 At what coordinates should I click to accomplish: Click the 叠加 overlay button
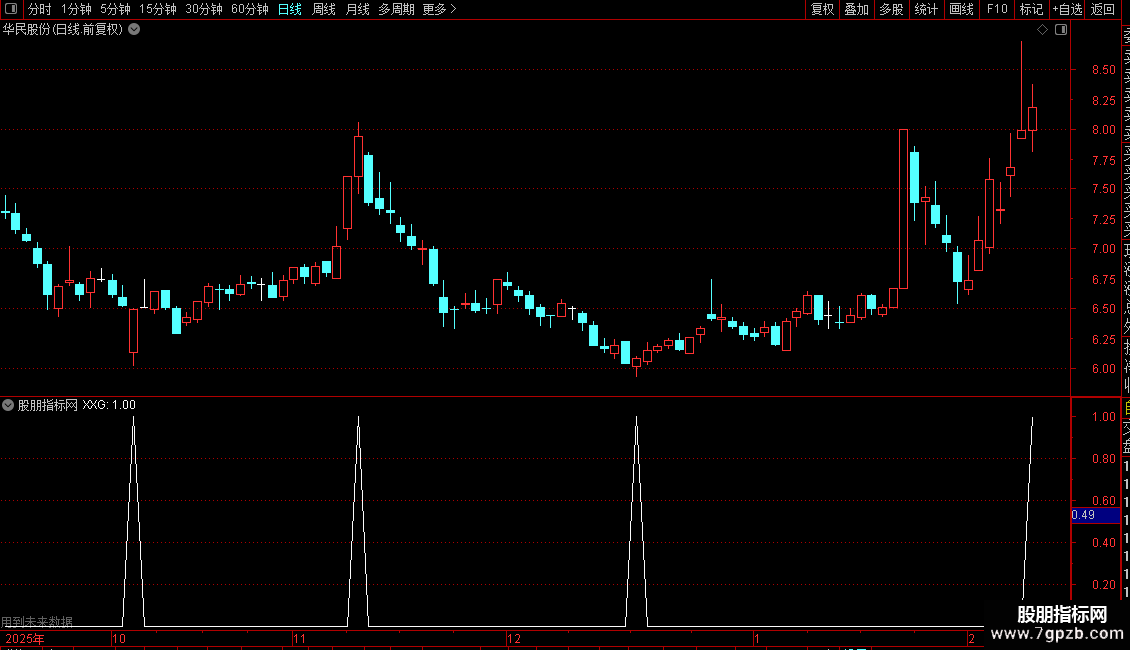857,9
